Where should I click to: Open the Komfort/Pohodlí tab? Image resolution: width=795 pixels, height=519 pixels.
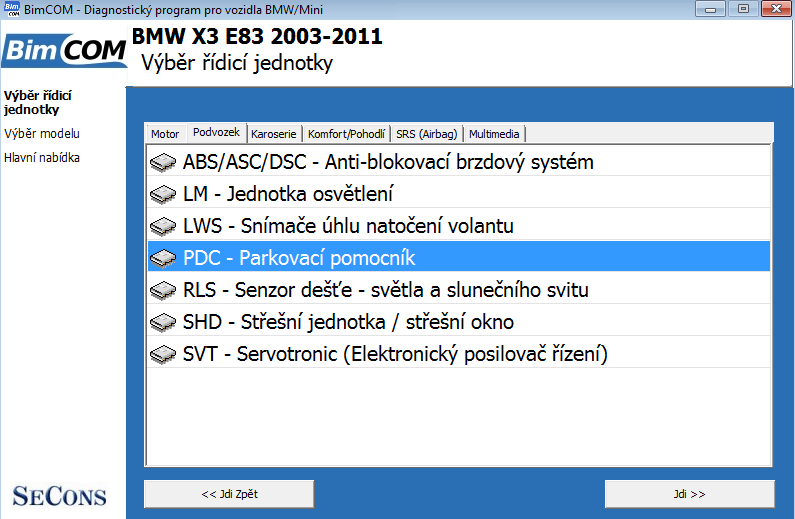(346, 134)
